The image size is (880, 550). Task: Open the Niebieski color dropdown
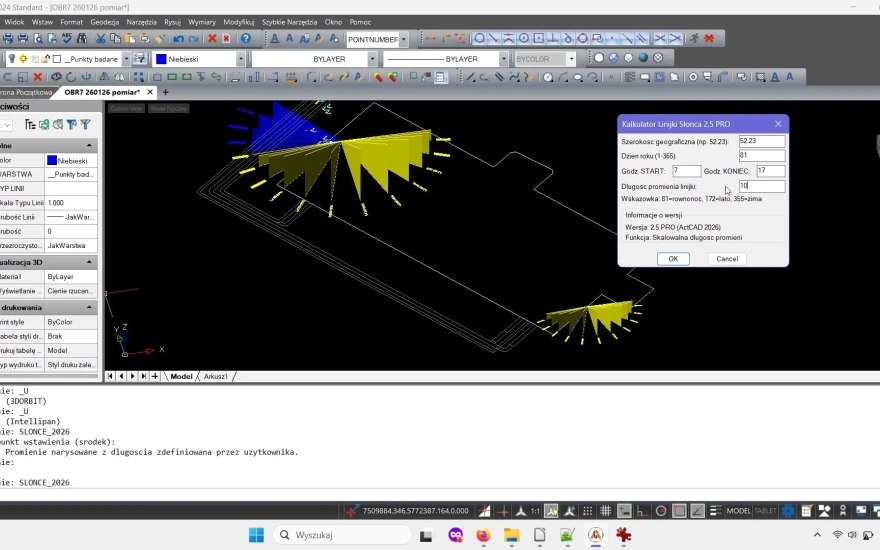[x=240, y=59]
